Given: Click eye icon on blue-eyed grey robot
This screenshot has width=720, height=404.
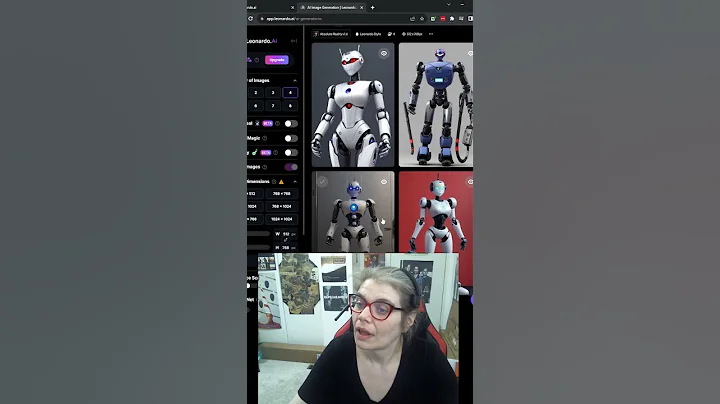Looking at the screenshot, I should [384, 182].
